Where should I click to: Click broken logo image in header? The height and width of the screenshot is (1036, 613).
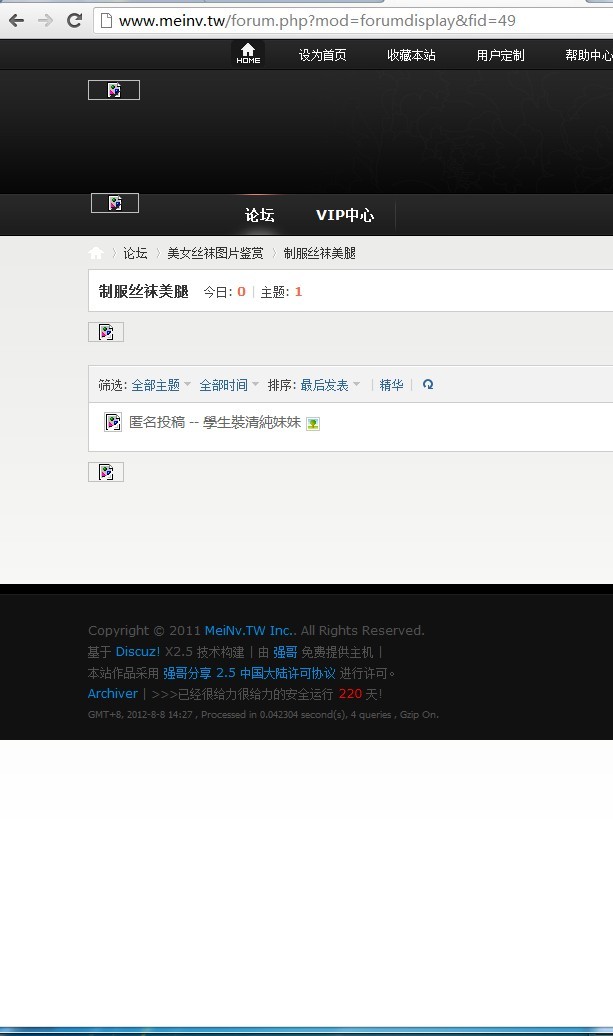coord(114,90)
